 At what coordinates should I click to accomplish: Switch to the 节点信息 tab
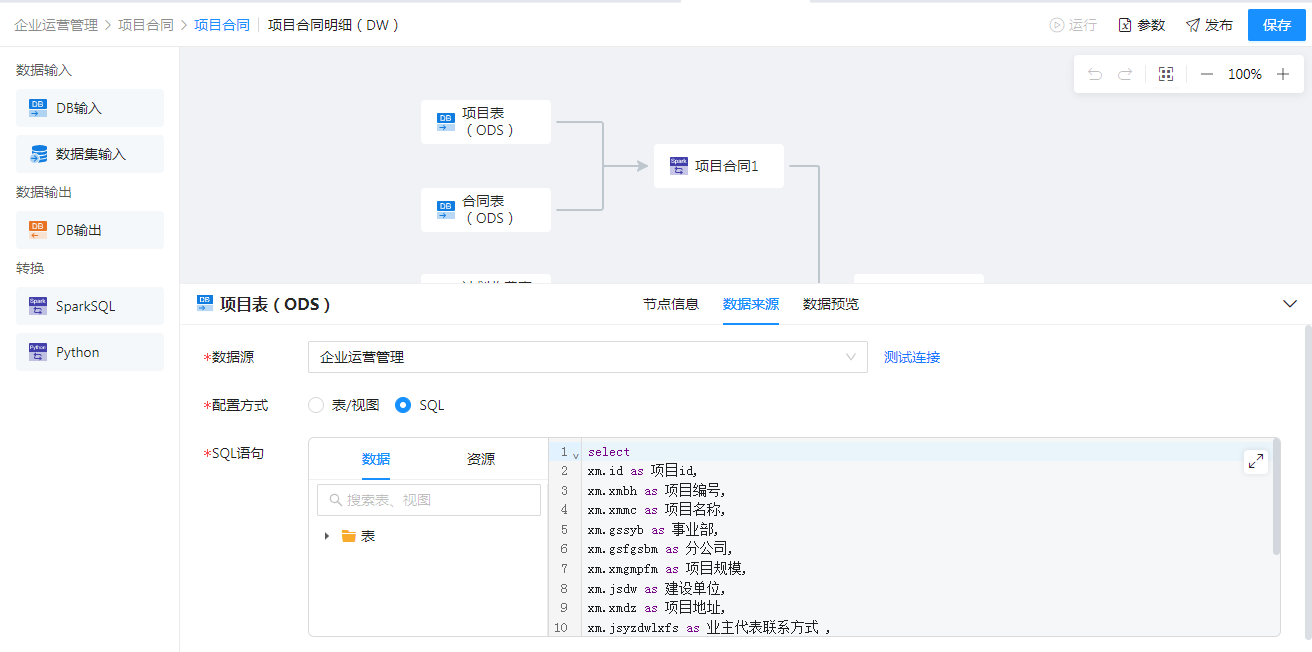671,304
